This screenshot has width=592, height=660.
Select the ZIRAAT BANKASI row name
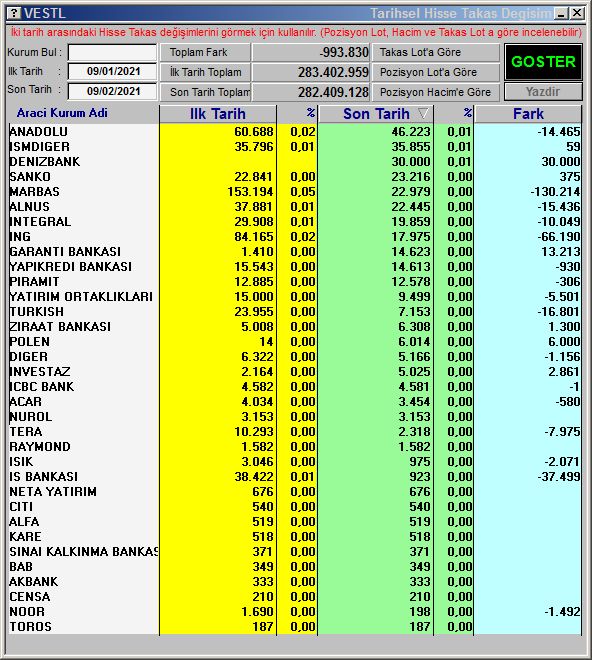tap(60, 327)
